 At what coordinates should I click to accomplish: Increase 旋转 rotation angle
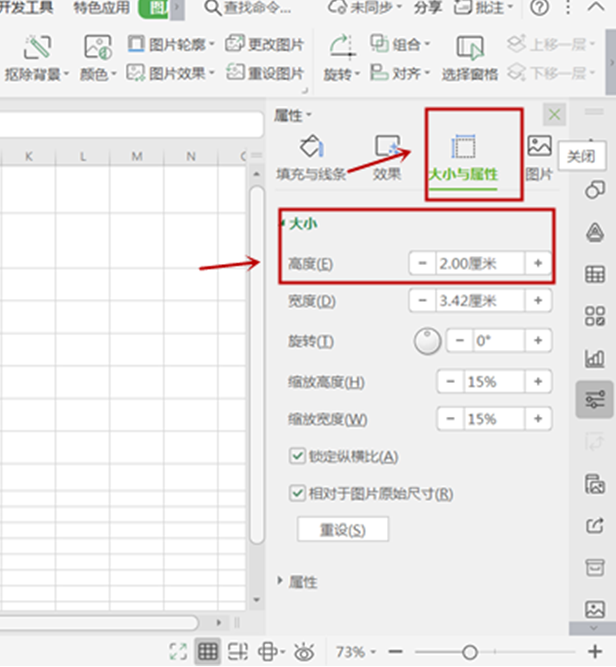coord(538,340)
